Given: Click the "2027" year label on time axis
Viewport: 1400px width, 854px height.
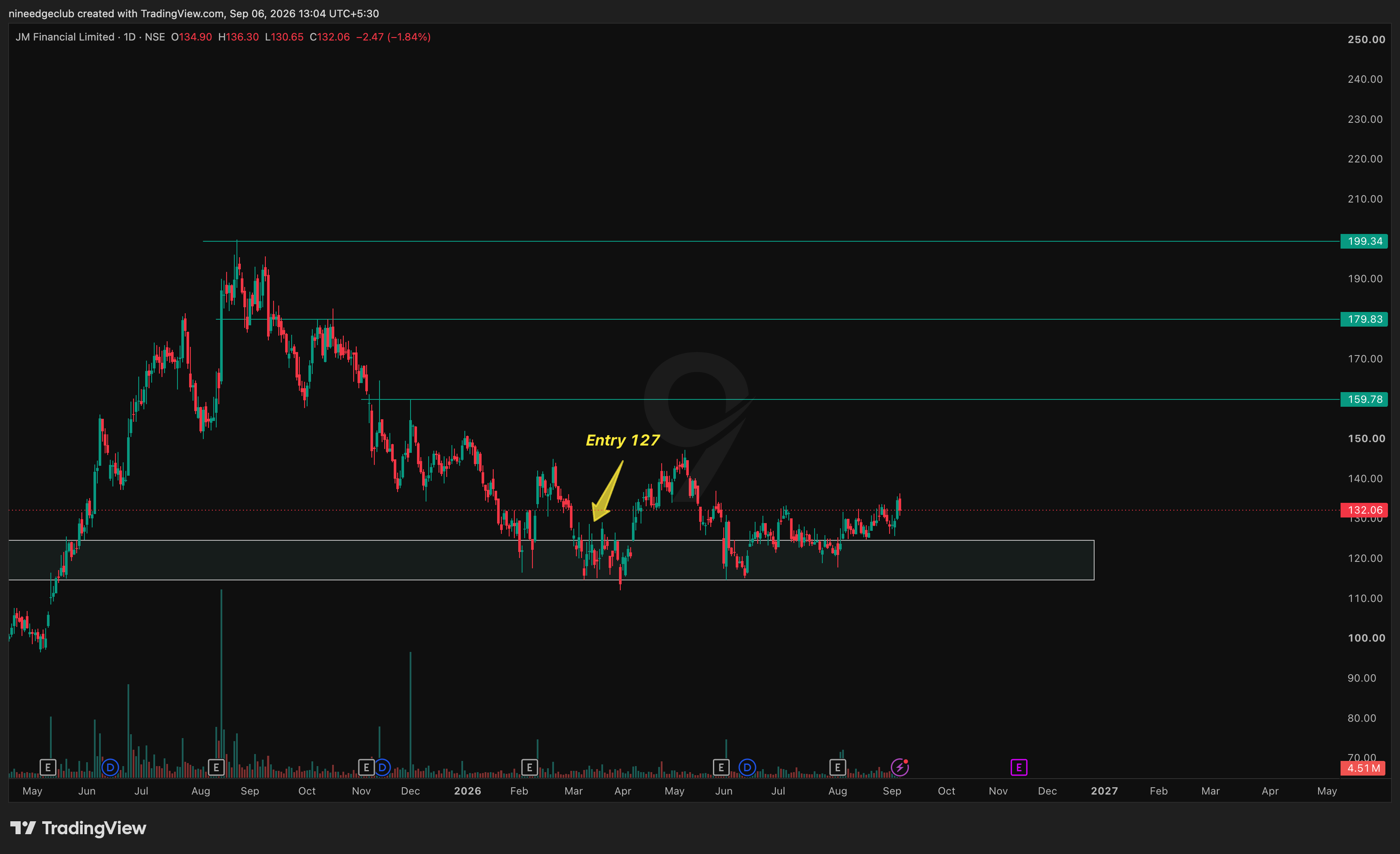Looking at the screenshot, I should [1104, 791].
